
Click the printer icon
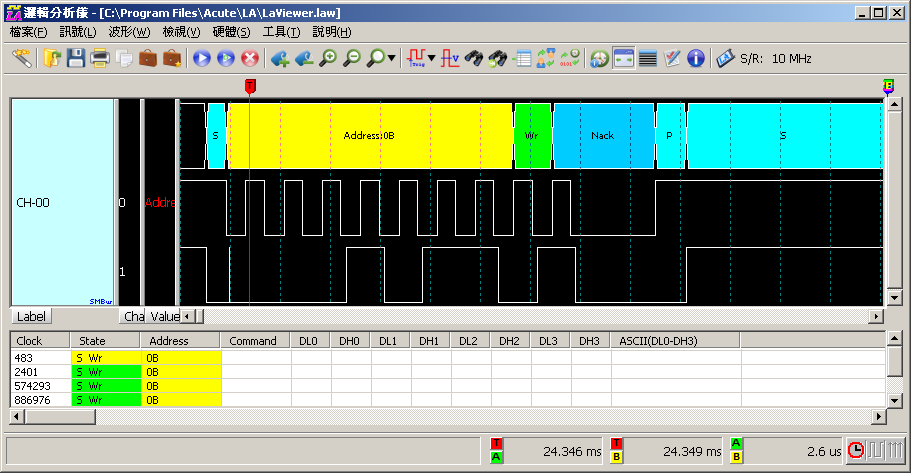(x=100, y=58)
